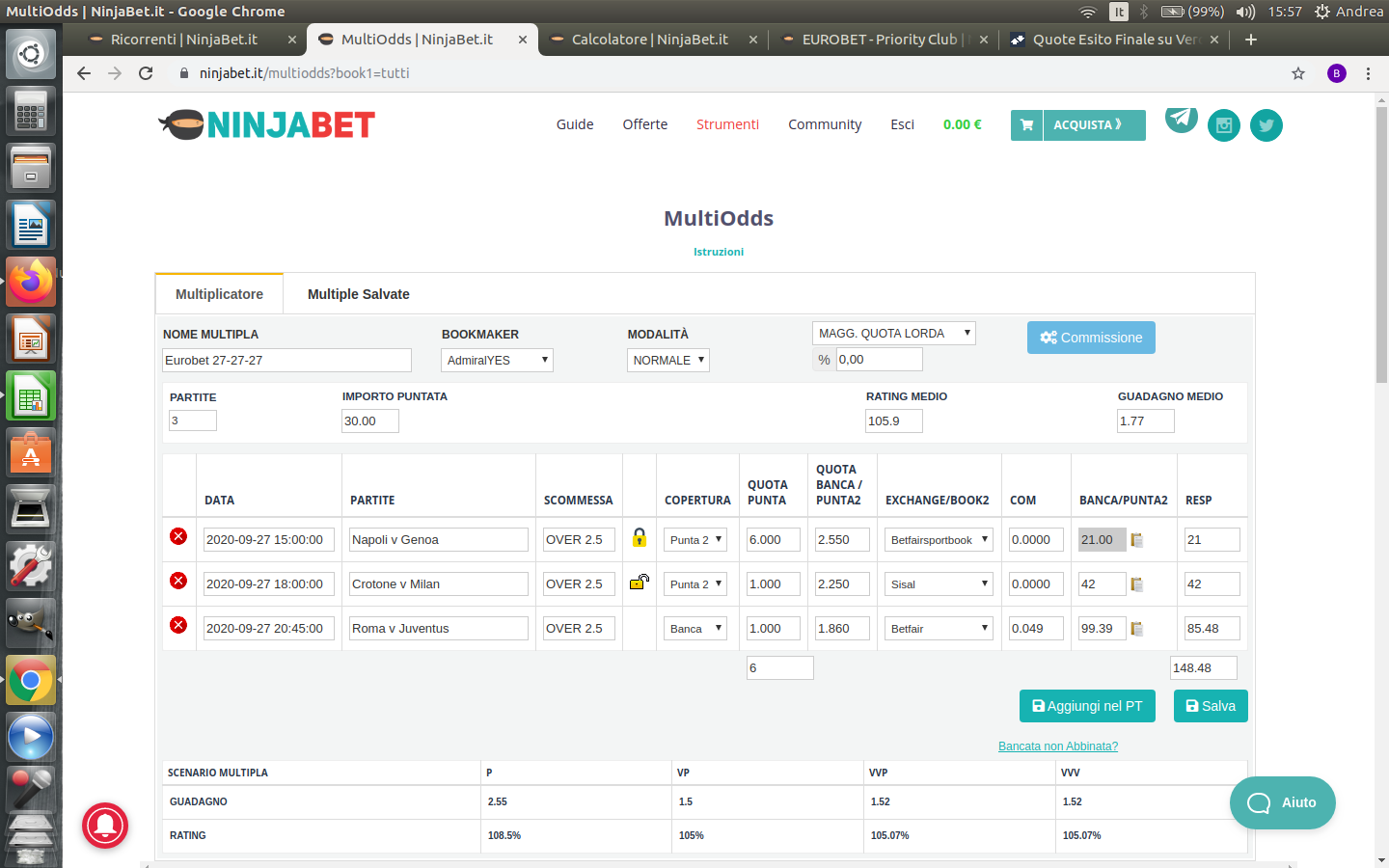Click the red notification bell
Screen dimensions: 1389x868
105,826
